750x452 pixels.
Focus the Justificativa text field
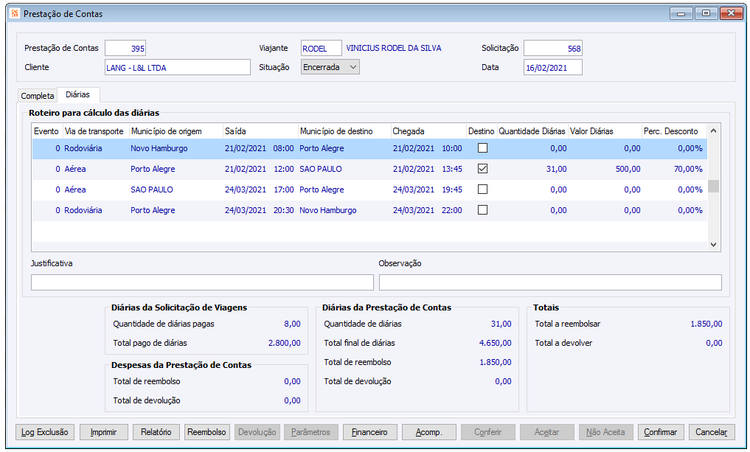tap(202, 282)
